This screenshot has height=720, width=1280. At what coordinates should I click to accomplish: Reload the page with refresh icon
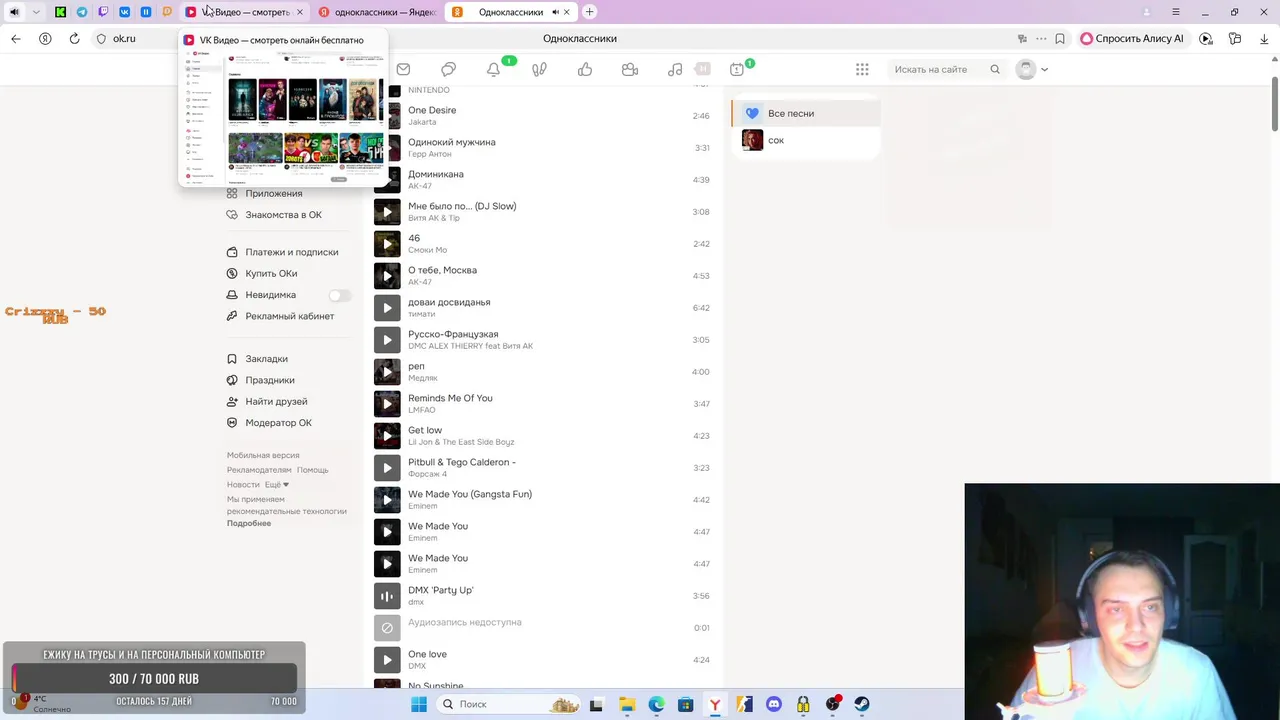tap(74, 38)
